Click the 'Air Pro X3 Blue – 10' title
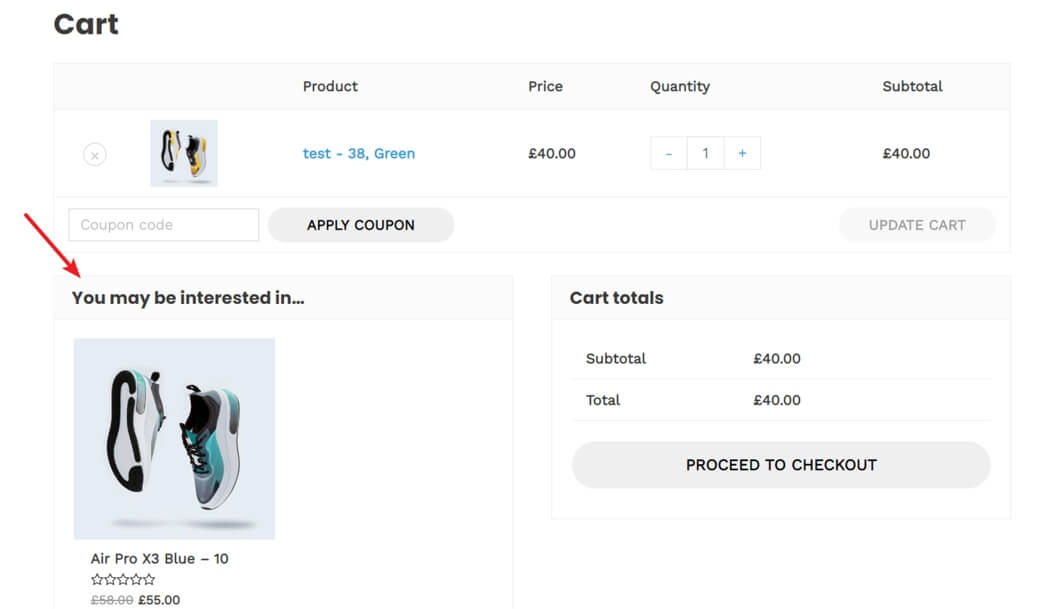The height and width of the screenshot is (609, 1062). pos(159,558)
